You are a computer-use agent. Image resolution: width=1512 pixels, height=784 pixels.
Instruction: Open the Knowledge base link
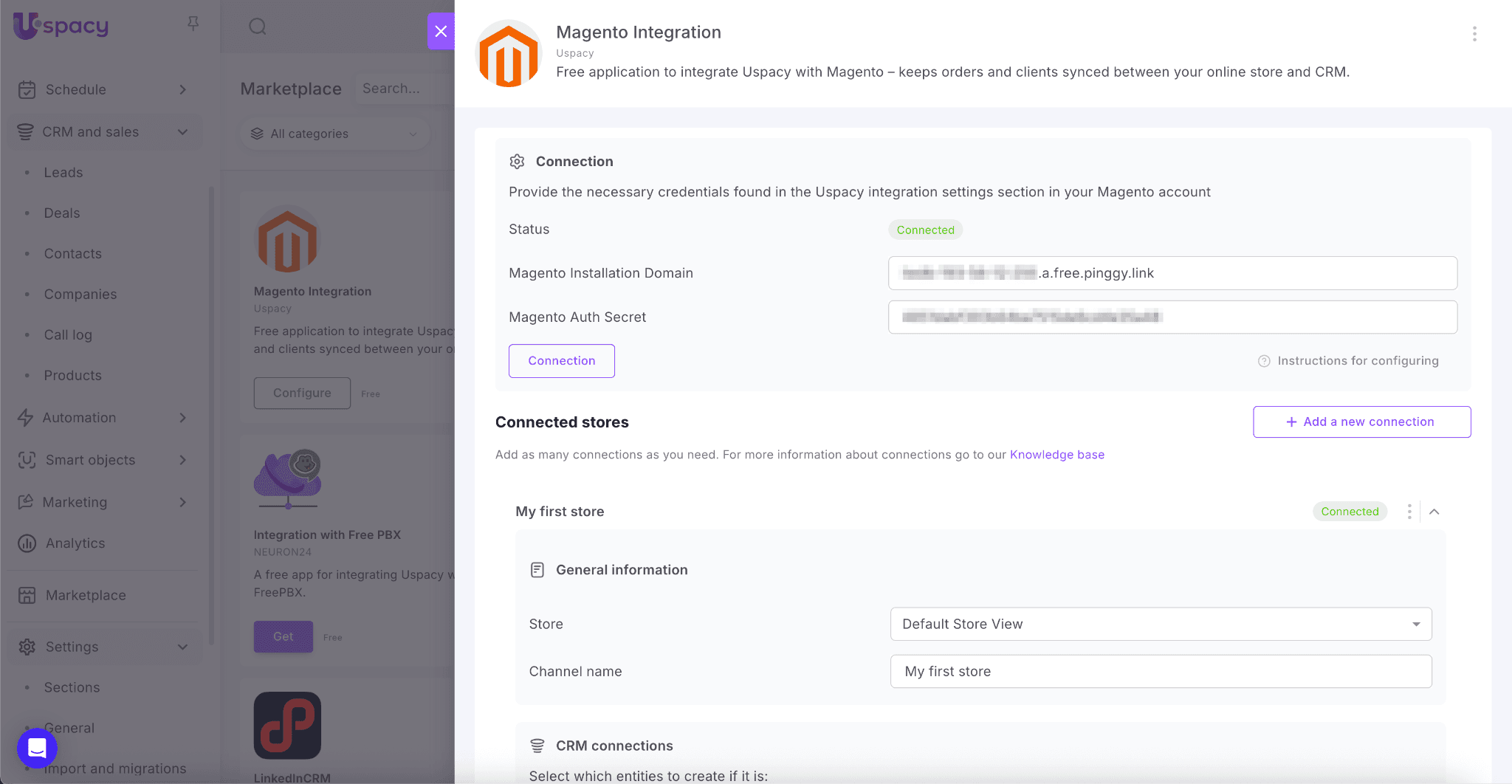[1056, 455]
